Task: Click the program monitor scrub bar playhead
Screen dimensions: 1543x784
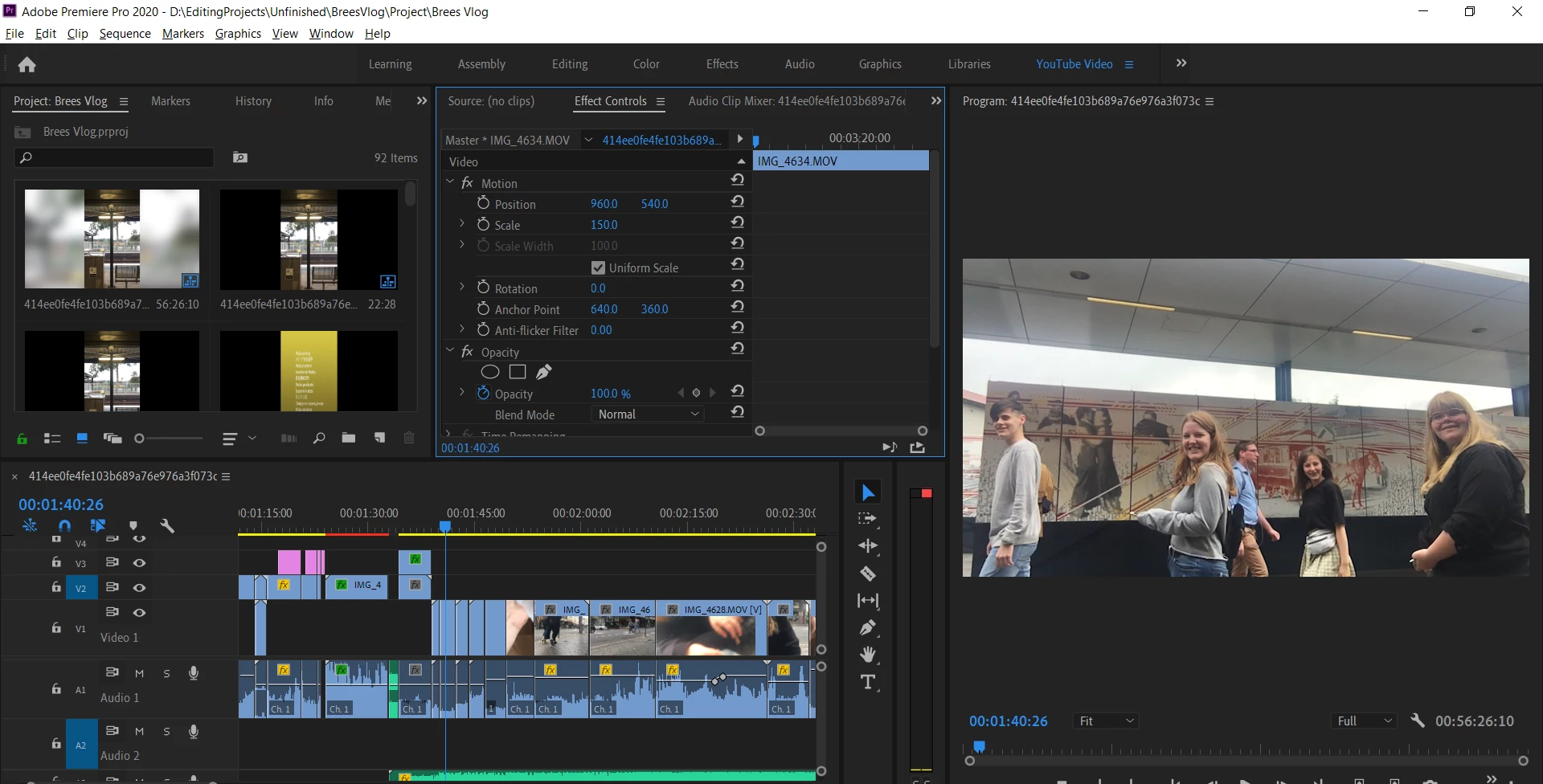Action: coord(979,746)
